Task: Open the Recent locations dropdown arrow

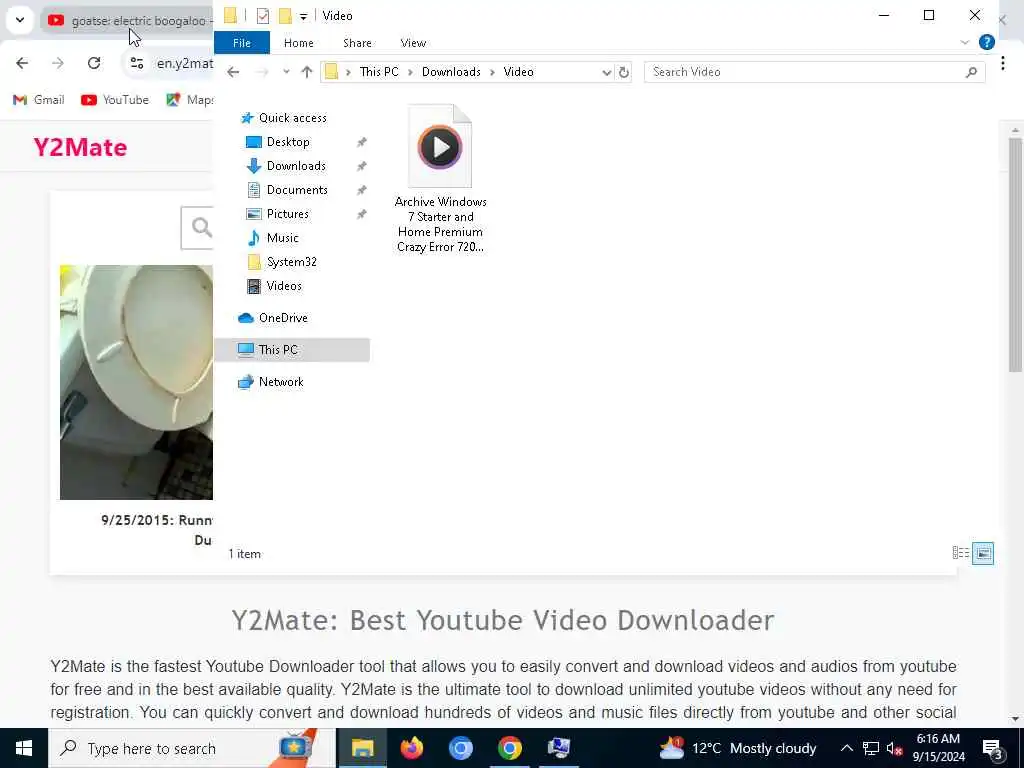Action: tap(286, 72)
